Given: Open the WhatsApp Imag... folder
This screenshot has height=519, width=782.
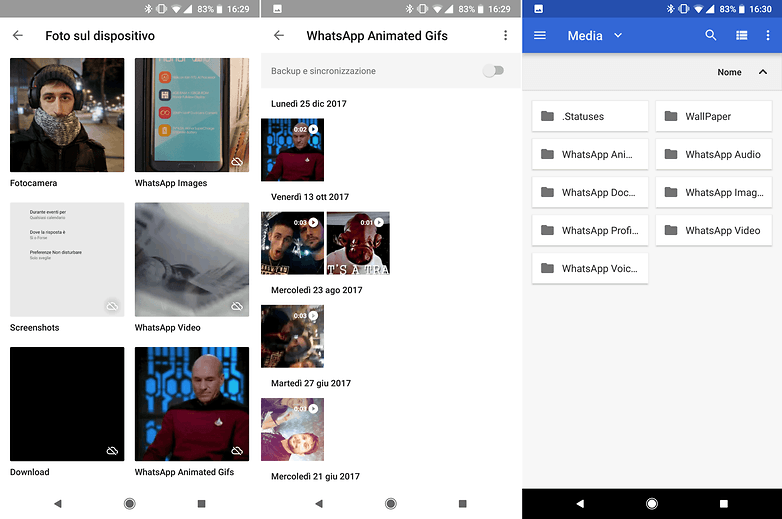Looking at the screenshot, I should tap(714, 192).
